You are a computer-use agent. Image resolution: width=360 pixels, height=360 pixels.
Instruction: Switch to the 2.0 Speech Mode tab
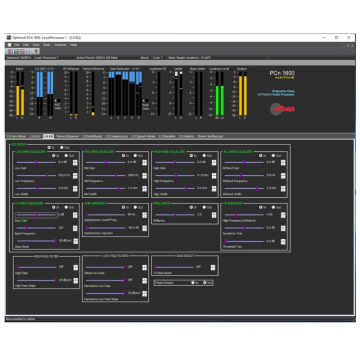143,136
